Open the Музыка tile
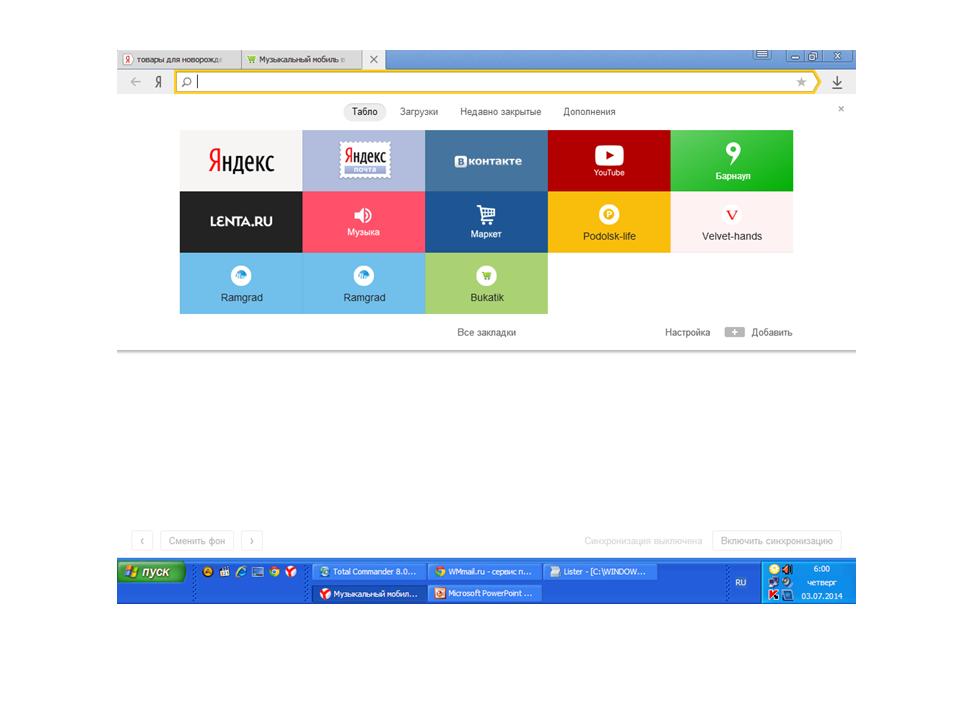Image resolution: width=960 pixels, height=720 pixels. click(364, 222)
